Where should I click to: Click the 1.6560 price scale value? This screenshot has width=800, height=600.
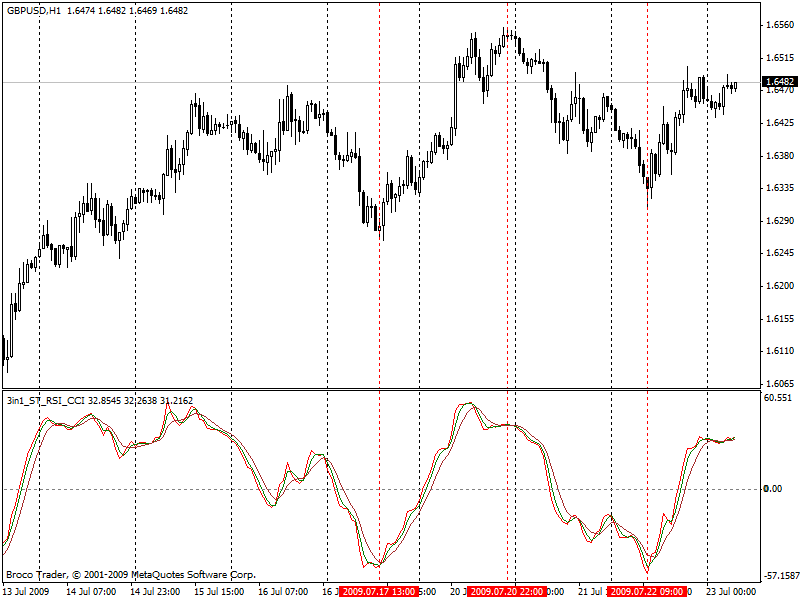click(781, 25)
